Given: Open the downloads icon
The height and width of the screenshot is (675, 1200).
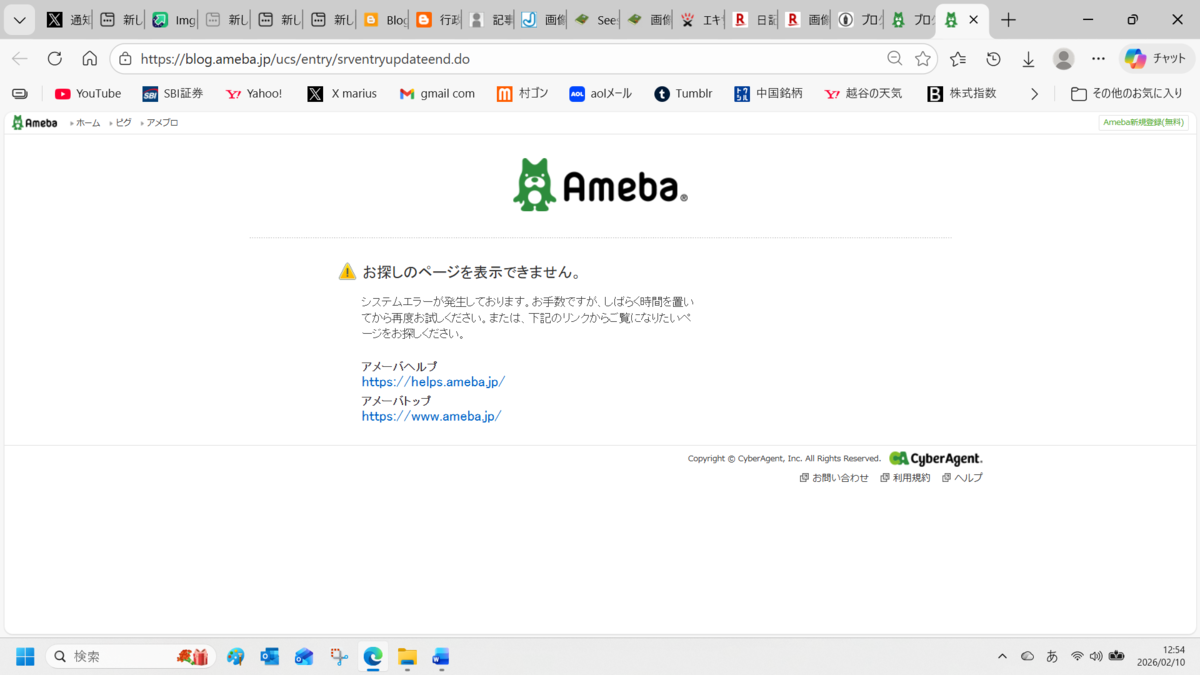Looking at the screenshot, I should 1028,59.
